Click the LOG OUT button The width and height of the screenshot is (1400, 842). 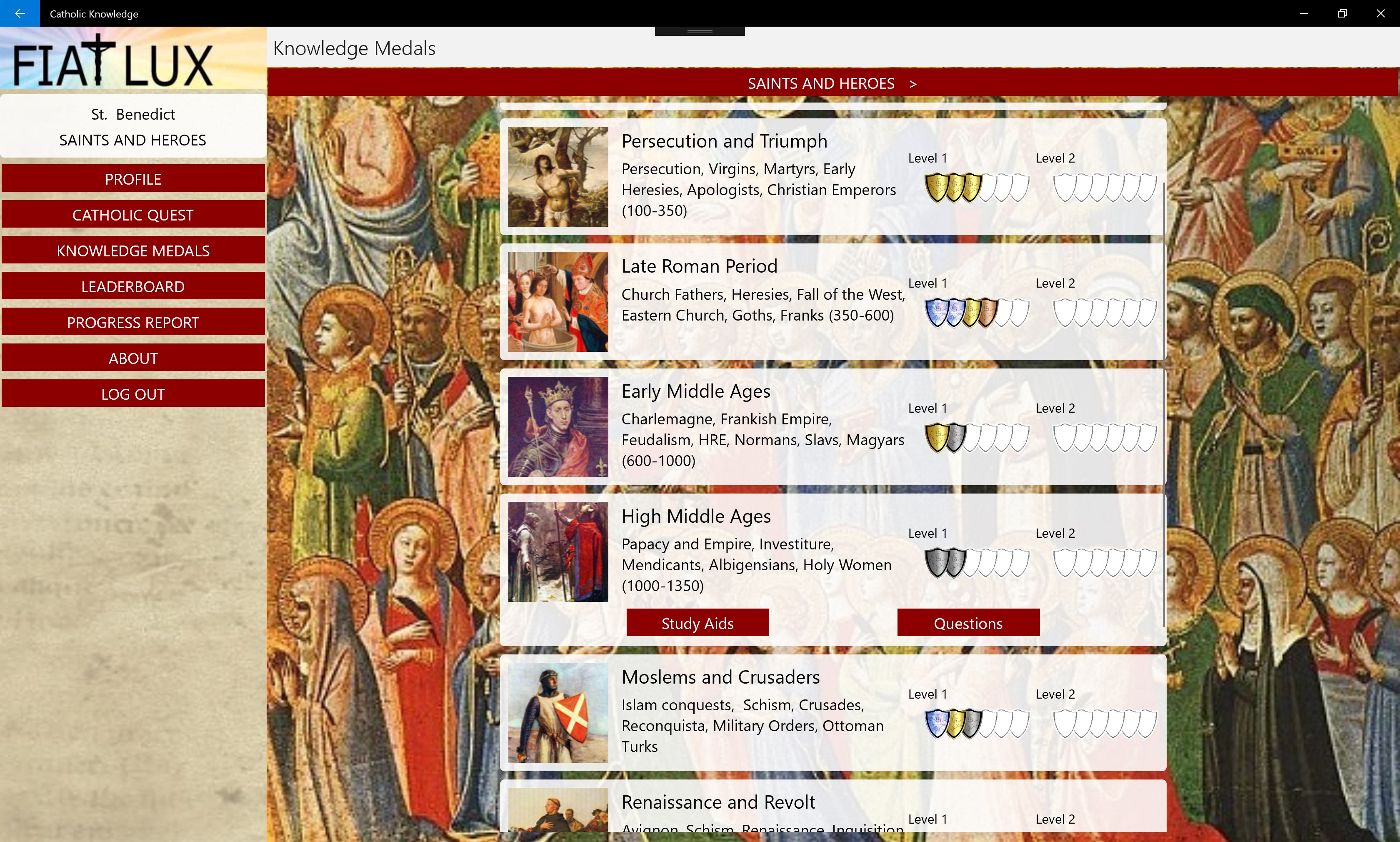click(x=132, y=394)
